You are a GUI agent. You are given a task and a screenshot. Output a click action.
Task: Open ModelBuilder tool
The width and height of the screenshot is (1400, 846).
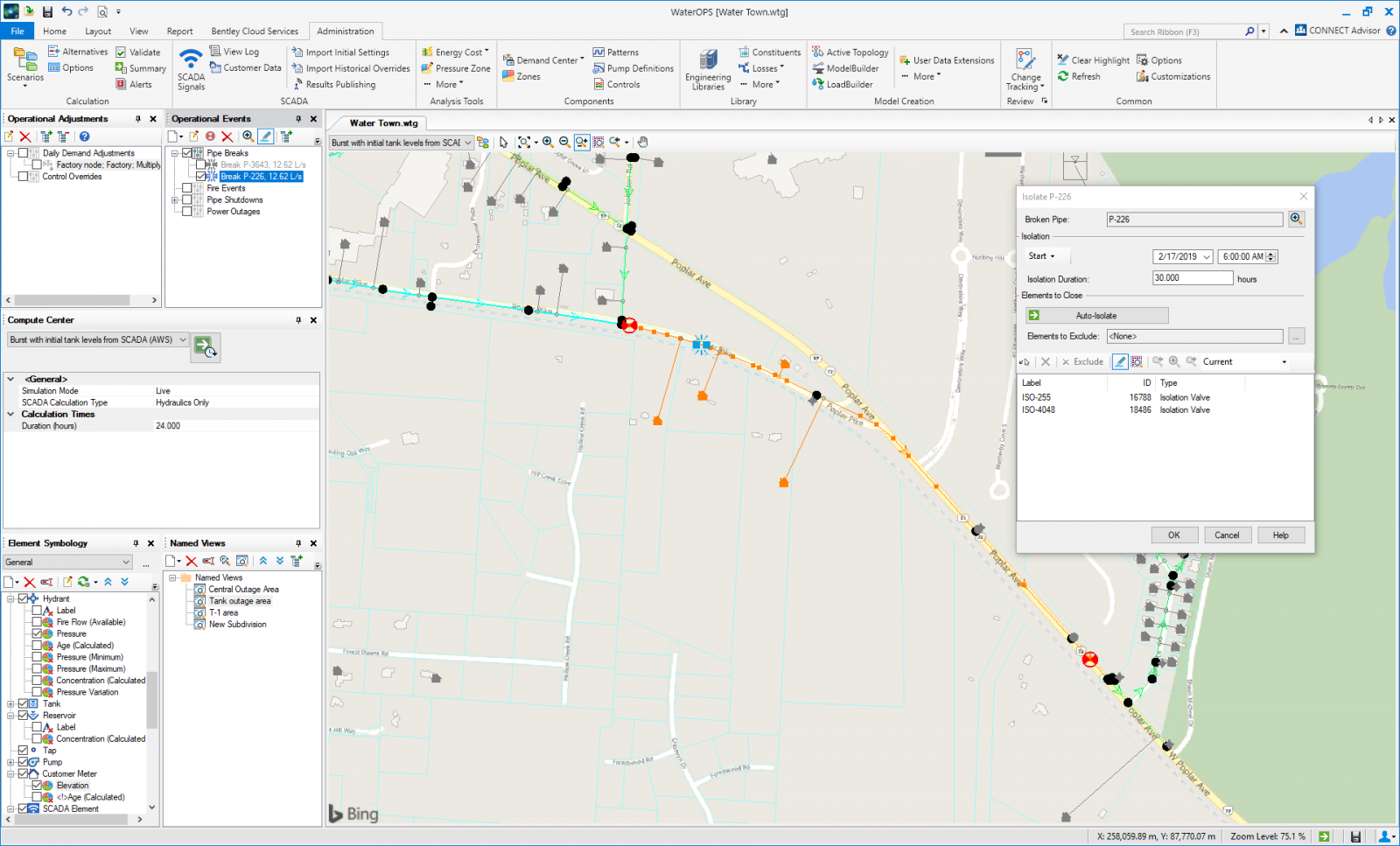click(x=845, y=68)
